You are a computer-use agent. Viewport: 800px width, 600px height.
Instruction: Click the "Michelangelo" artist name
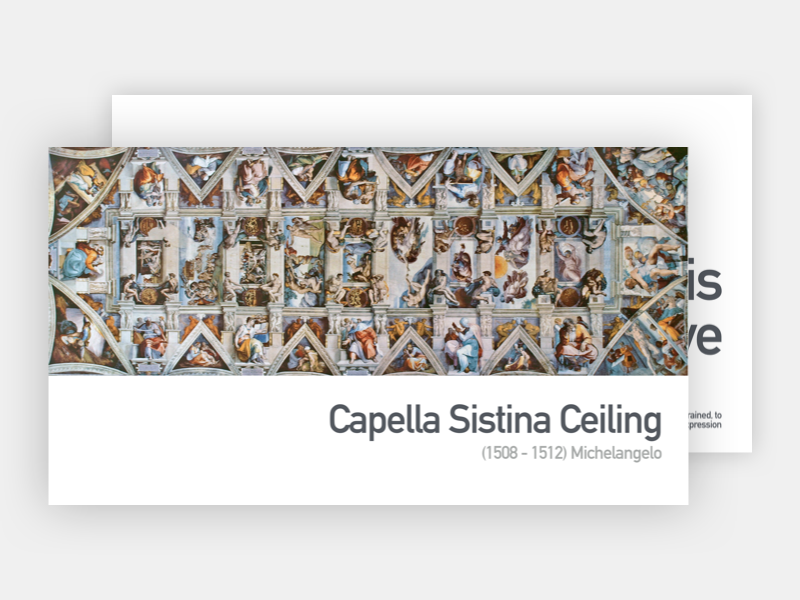(616, 453)
